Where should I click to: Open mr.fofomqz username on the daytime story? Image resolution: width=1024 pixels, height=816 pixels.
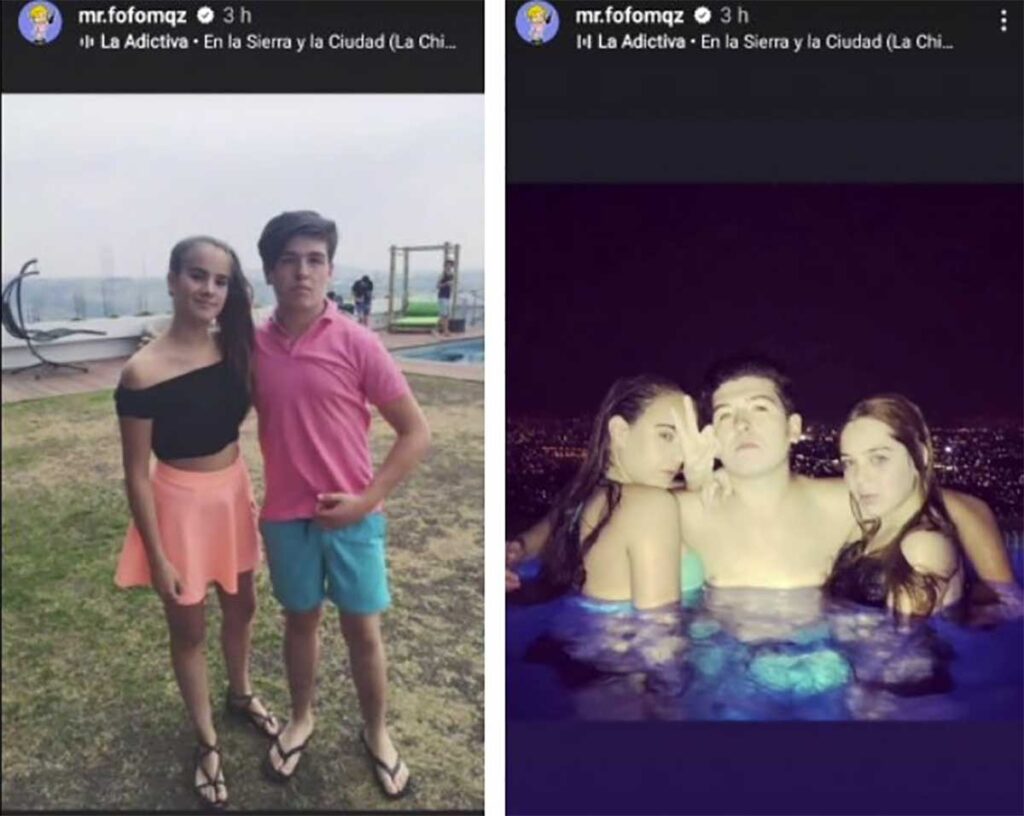coord(133,15)
